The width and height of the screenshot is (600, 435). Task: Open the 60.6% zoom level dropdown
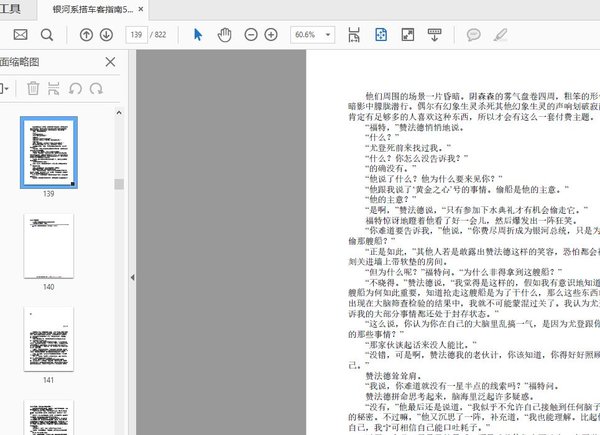pos(312,35)
